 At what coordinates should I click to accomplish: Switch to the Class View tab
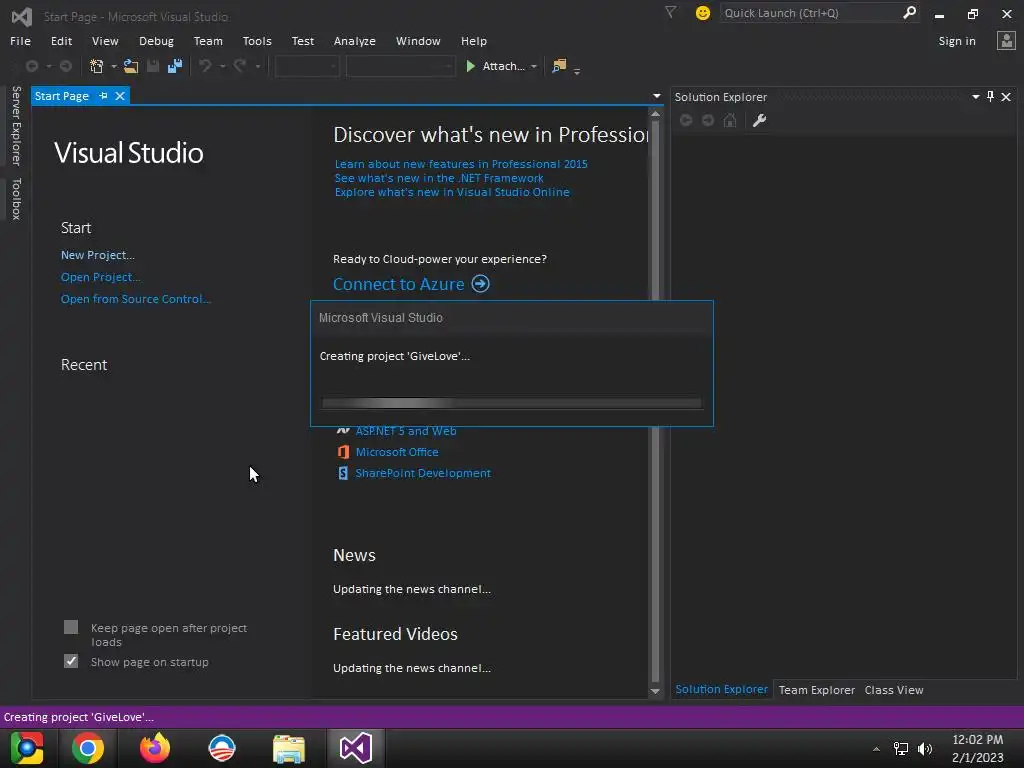893,690
